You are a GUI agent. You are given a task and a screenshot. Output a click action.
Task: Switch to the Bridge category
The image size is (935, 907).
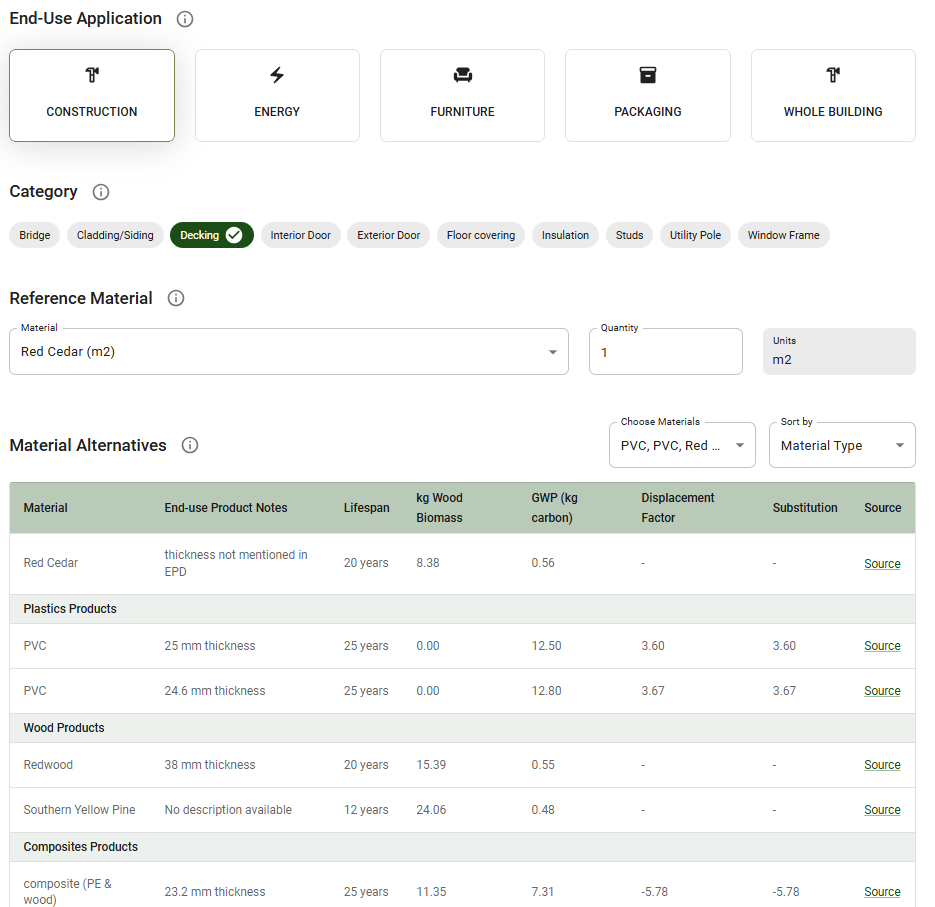click(34, 235)
